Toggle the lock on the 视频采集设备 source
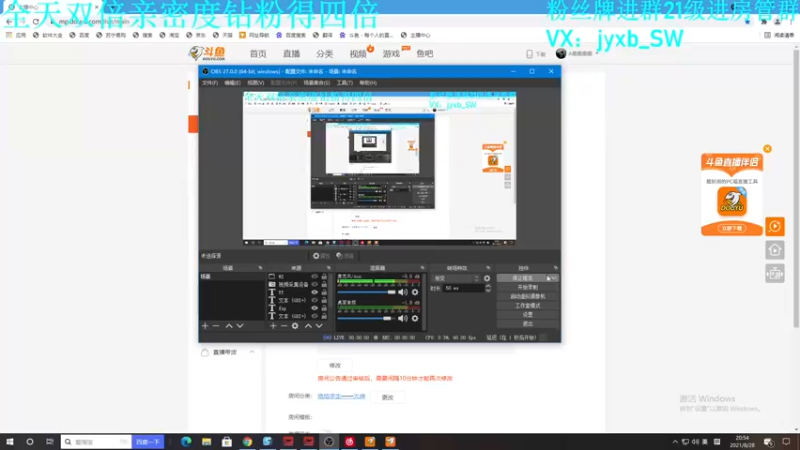 [324, 284]
